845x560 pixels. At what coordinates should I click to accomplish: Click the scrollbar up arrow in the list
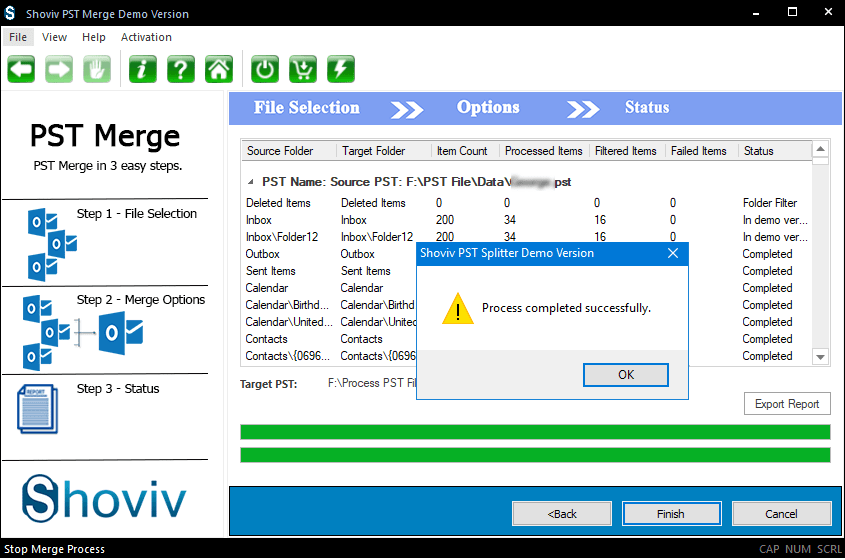tap(820, 149)
